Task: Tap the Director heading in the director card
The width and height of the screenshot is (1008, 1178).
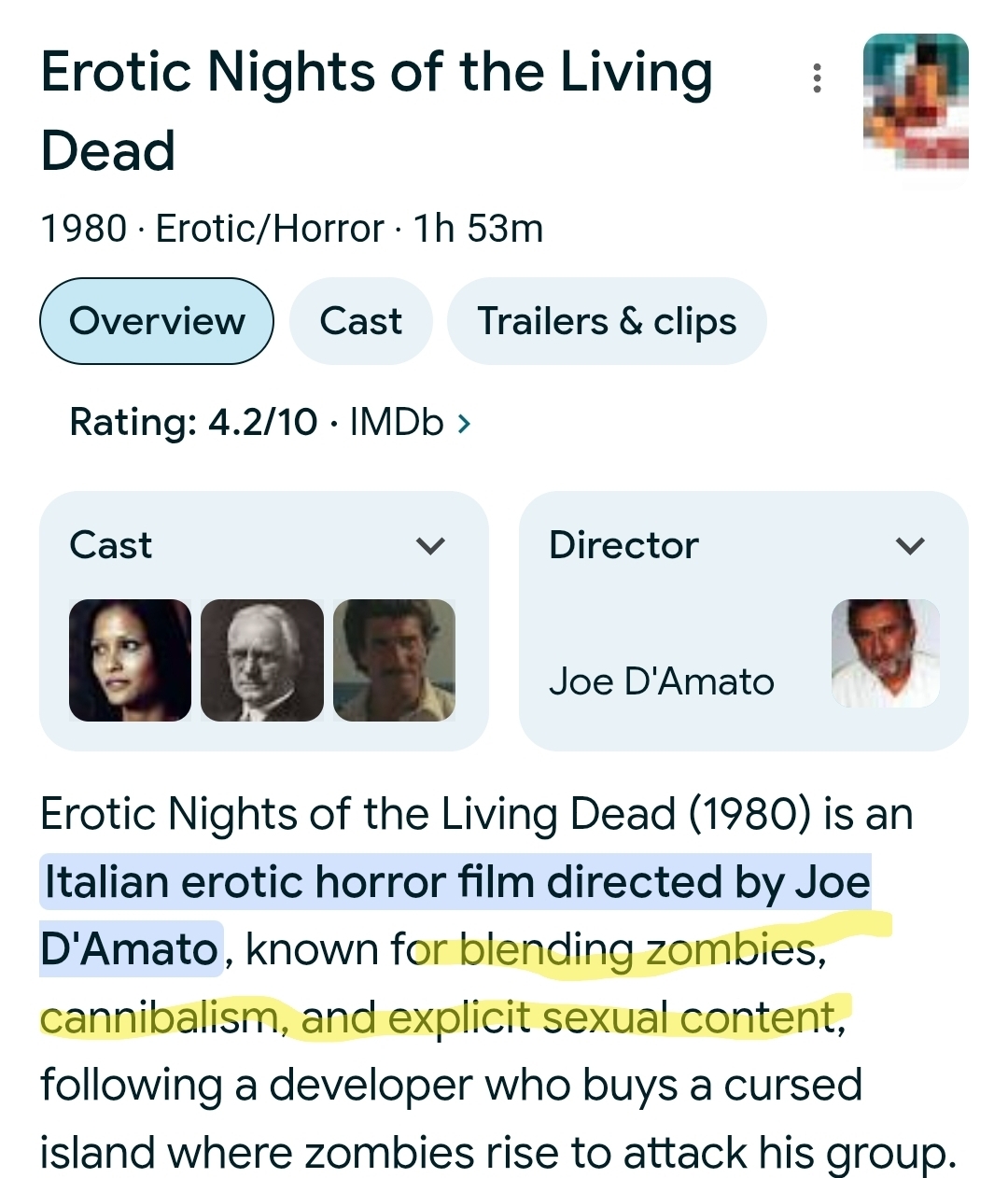Action: 623,545
